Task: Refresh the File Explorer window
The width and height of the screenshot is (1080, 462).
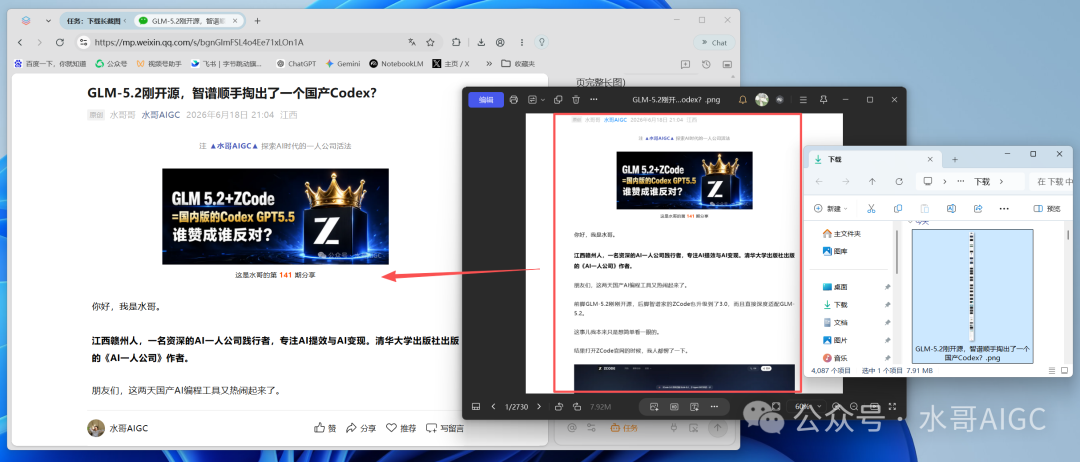Action: tap(899, 182)
